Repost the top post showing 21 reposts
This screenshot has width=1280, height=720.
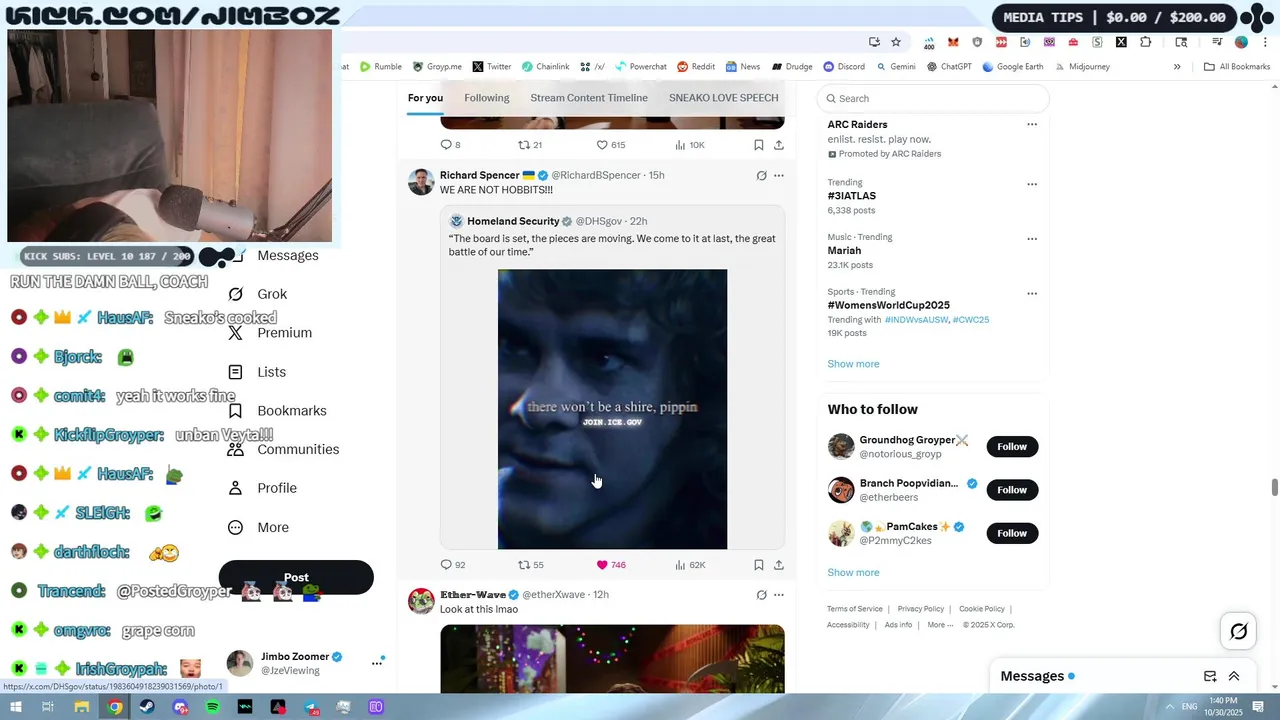523,145
